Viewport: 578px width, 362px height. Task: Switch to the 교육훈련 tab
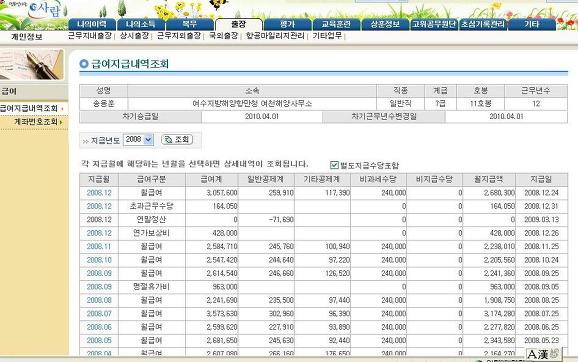tap(336, 24)
